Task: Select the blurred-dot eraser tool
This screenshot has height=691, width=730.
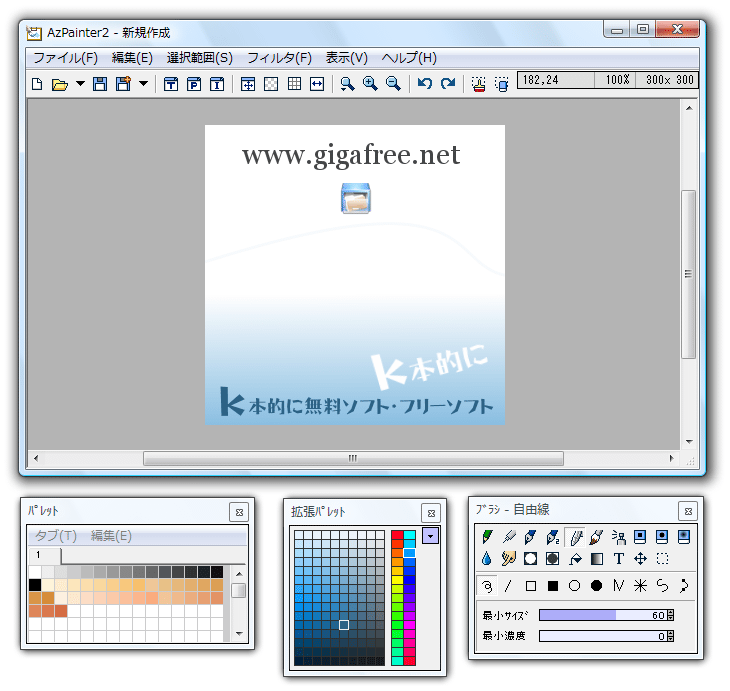Action: click(x=684, y=537)
